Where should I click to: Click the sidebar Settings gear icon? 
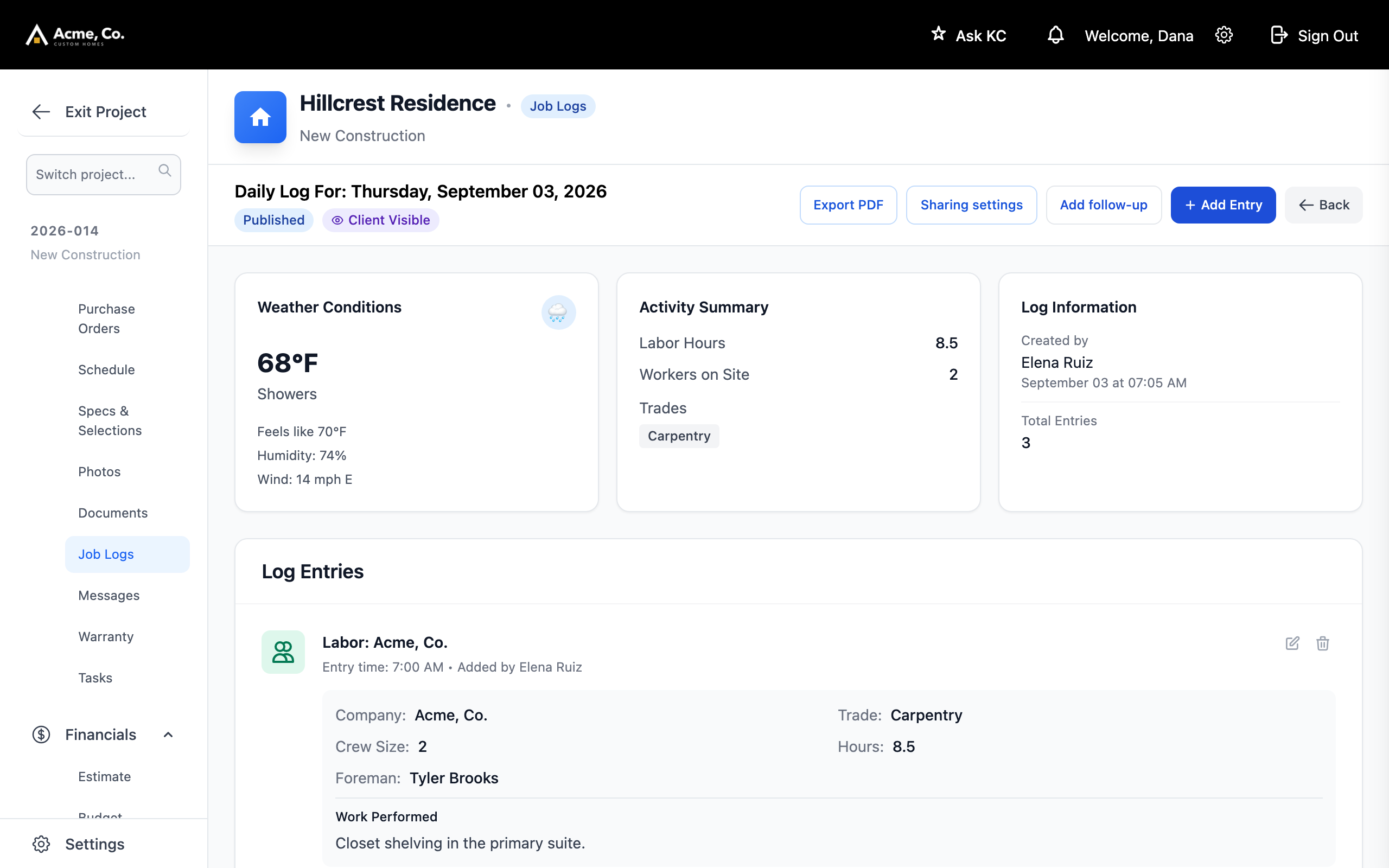click(41, 844)
